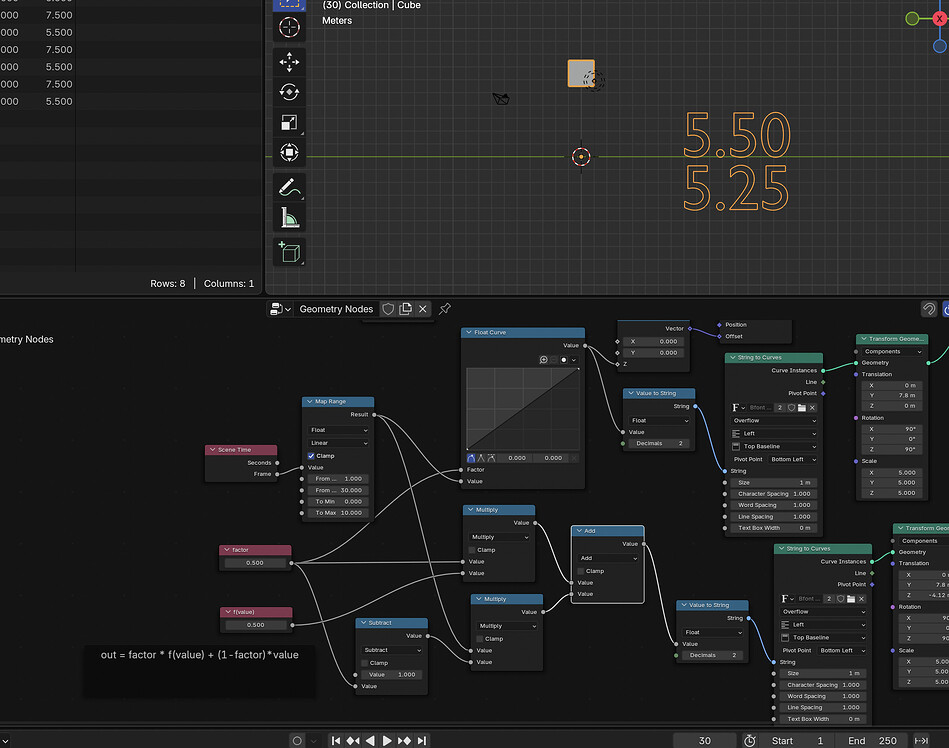The height and width of the screenshot is (748, 949).
Task: Click open font folder icon in upper String to Curves
Action: (x=802, y=408)
